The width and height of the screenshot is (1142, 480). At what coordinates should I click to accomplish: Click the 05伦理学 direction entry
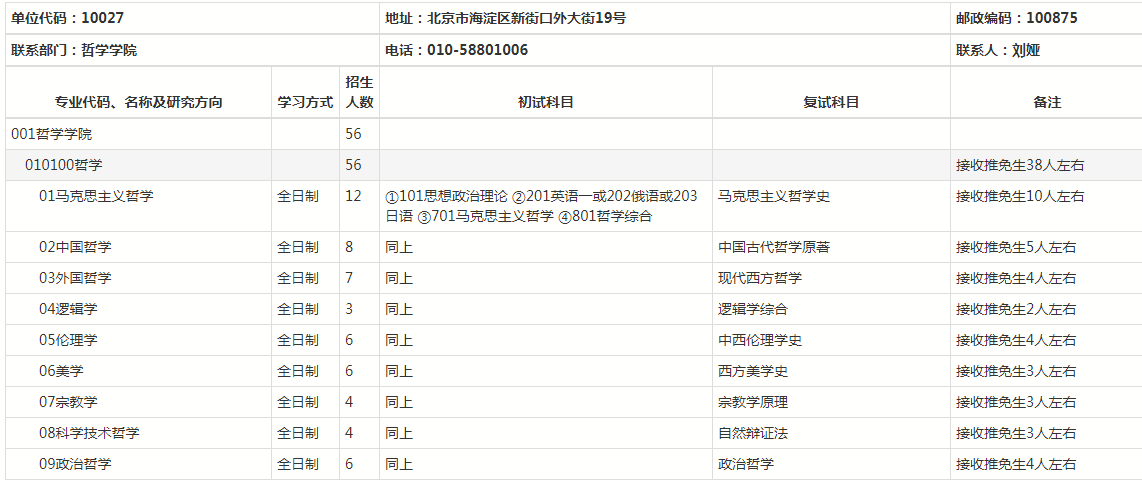pyautogui.click(x=69, y=340)
